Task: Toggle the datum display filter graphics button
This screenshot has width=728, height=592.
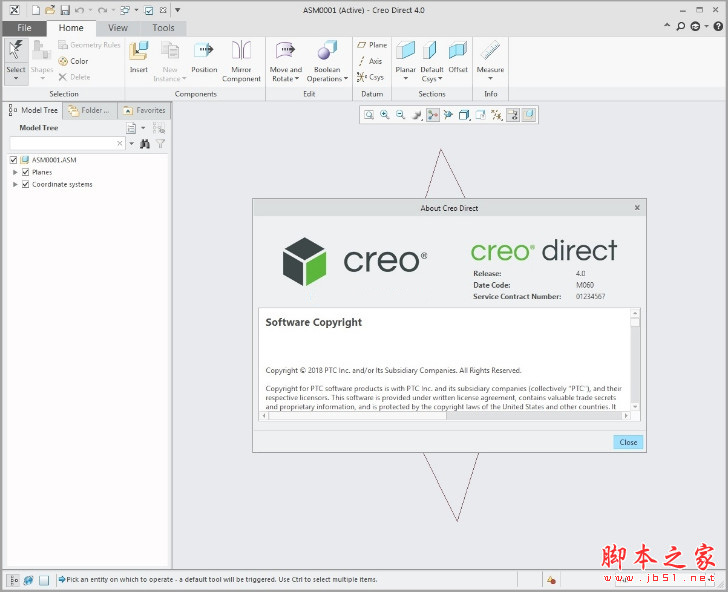Action: click(x=496, y=115)
